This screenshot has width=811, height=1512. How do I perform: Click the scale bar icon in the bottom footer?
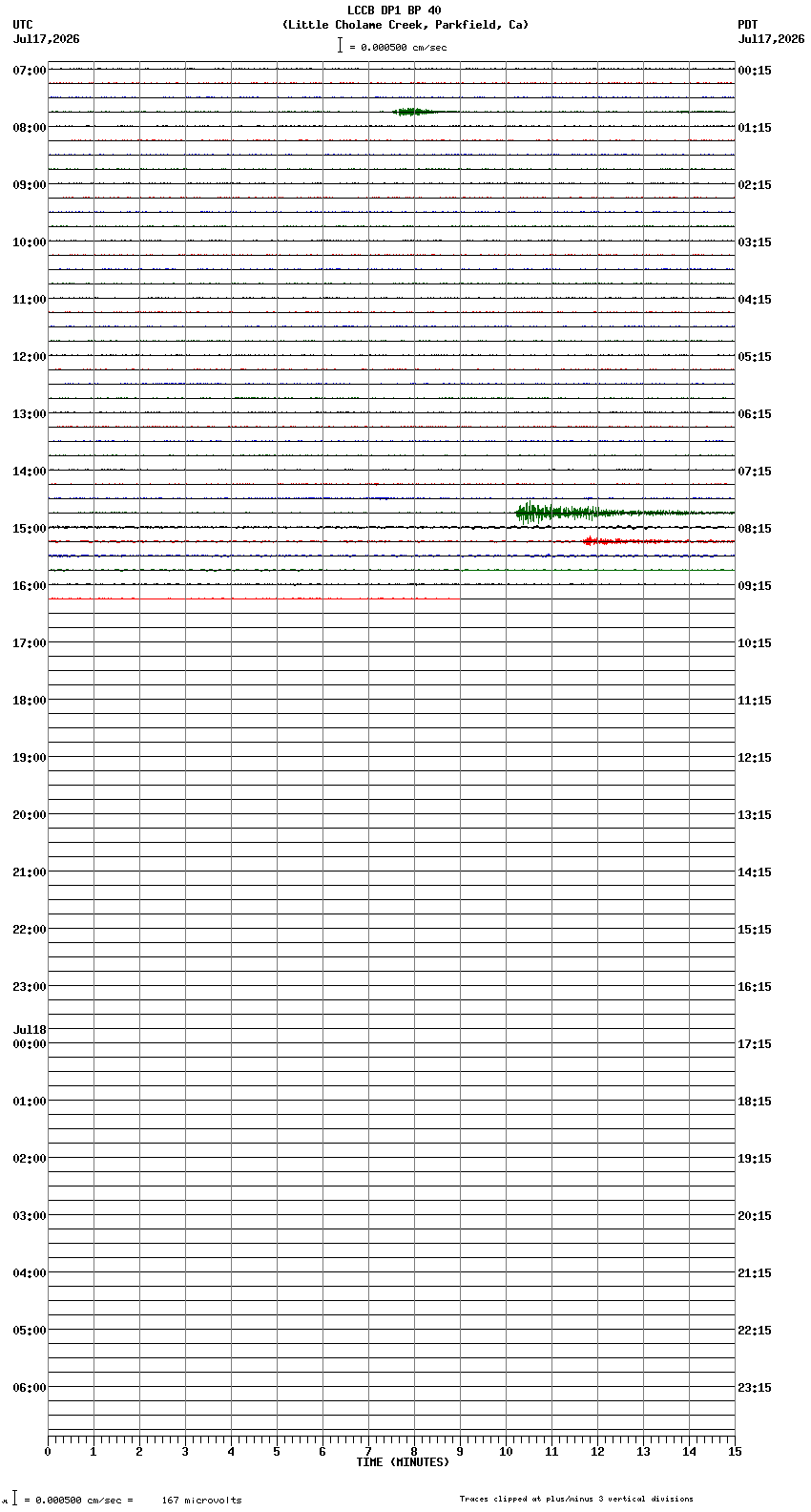tap(14, 1498)
